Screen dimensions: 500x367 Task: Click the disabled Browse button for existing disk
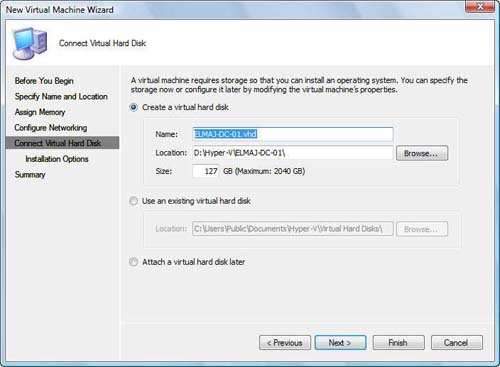(422, 229)
